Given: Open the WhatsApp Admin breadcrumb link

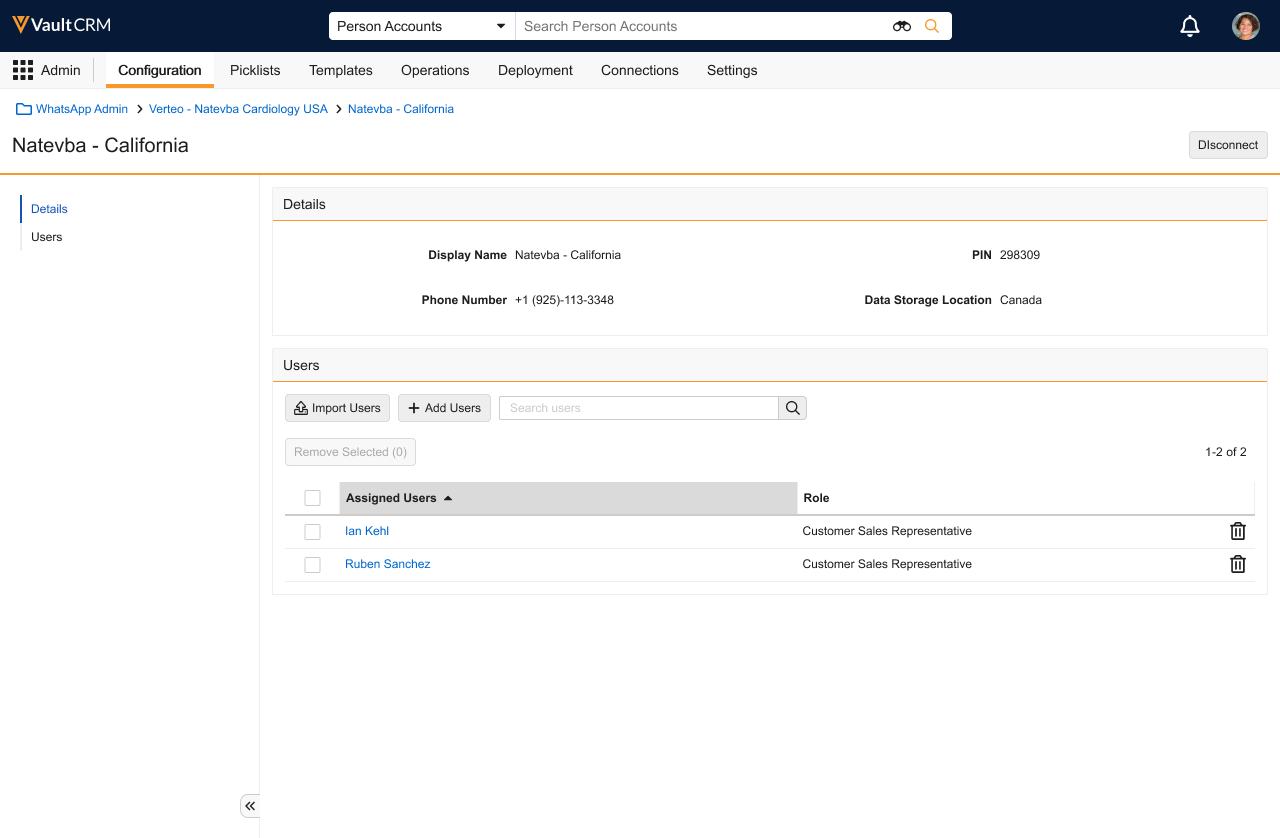Looking at the screenshot, I should 81,109.
